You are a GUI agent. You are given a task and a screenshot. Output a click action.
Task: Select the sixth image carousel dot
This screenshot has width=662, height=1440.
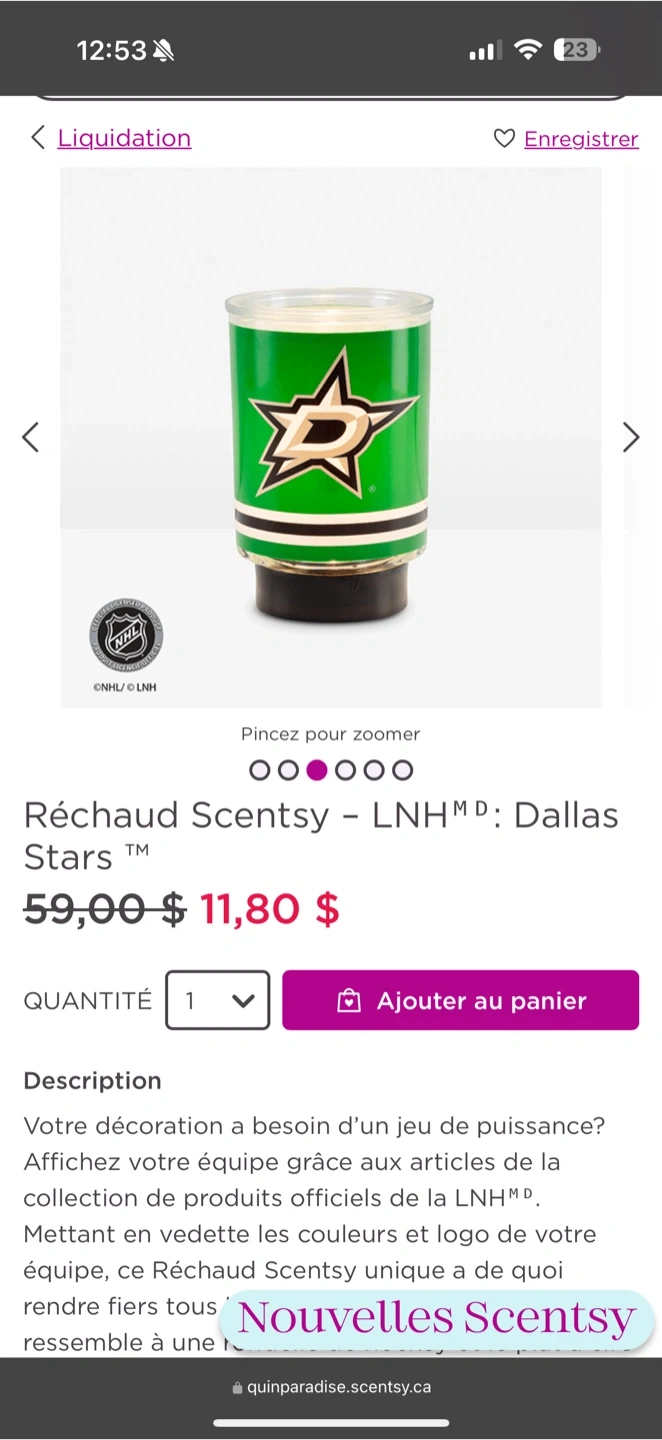pyautogui.click(x=402, y=770)
